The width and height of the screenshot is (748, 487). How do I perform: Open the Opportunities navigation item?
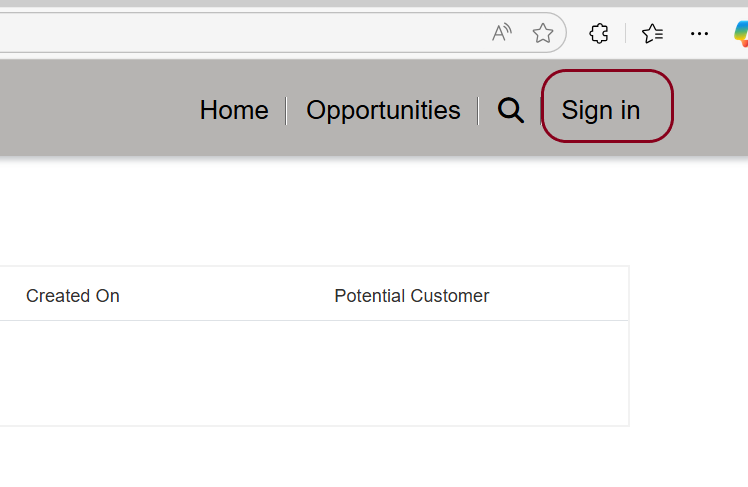(x=383, y=111)
